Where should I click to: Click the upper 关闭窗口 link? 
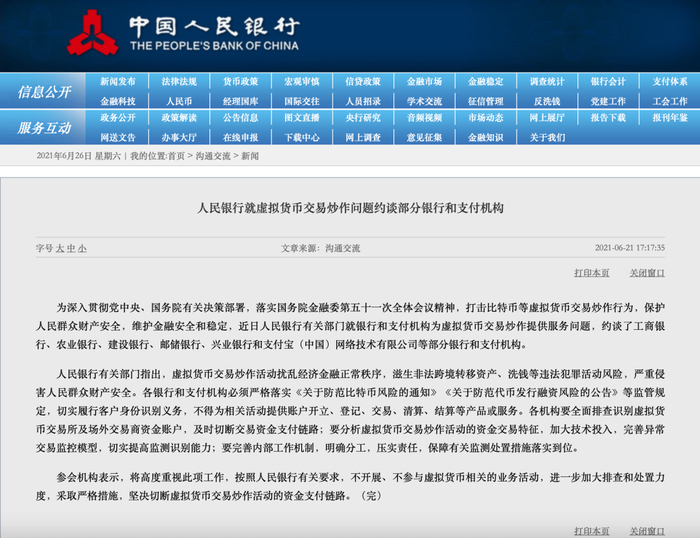click(647, 272)
